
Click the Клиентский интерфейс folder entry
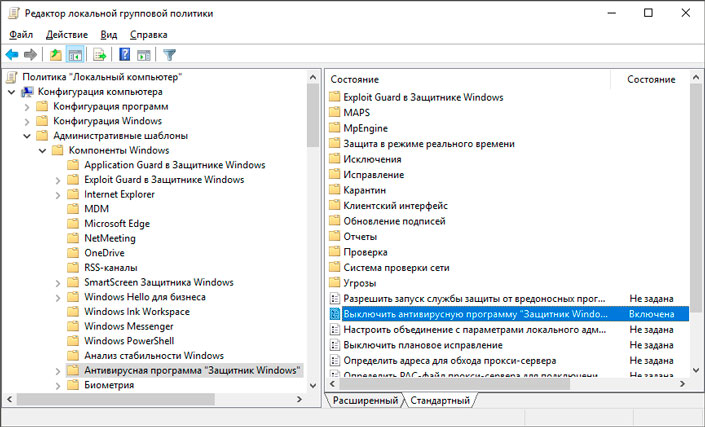point(396,205)
